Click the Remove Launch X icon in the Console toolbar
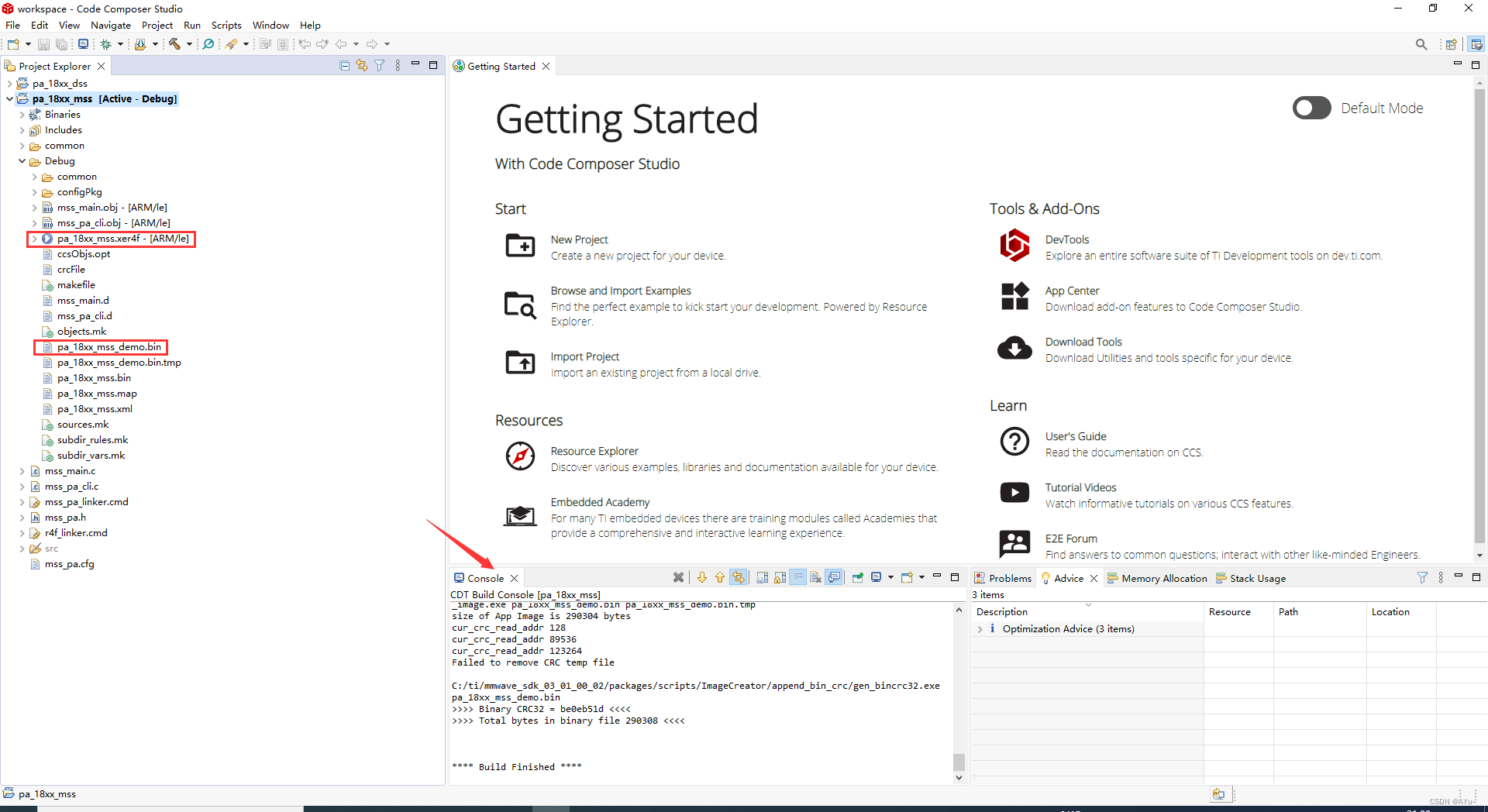This screenshot has width=1488, height=812. point(679,577)
